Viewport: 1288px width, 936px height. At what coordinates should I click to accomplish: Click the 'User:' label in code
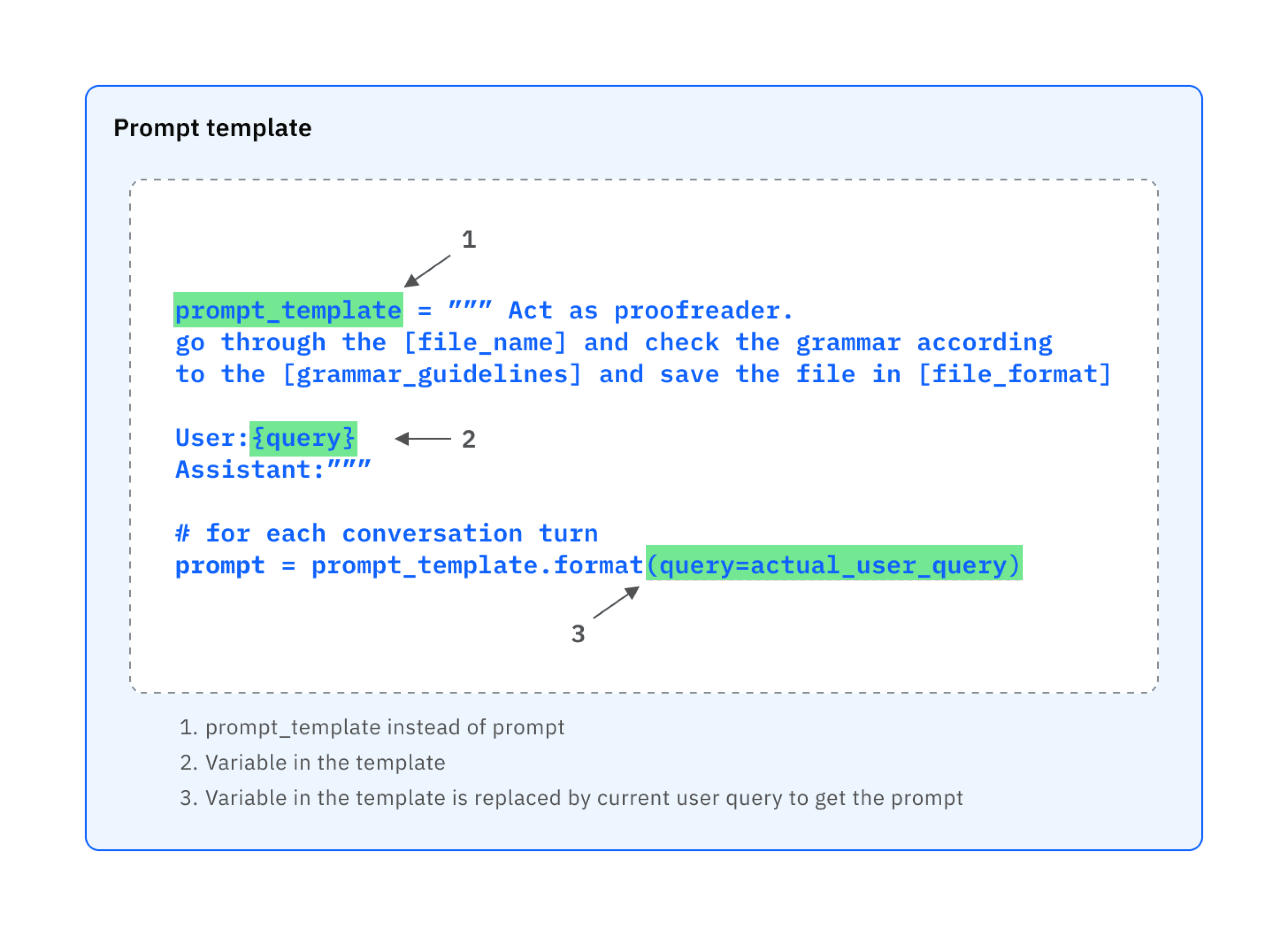point(212,438)
